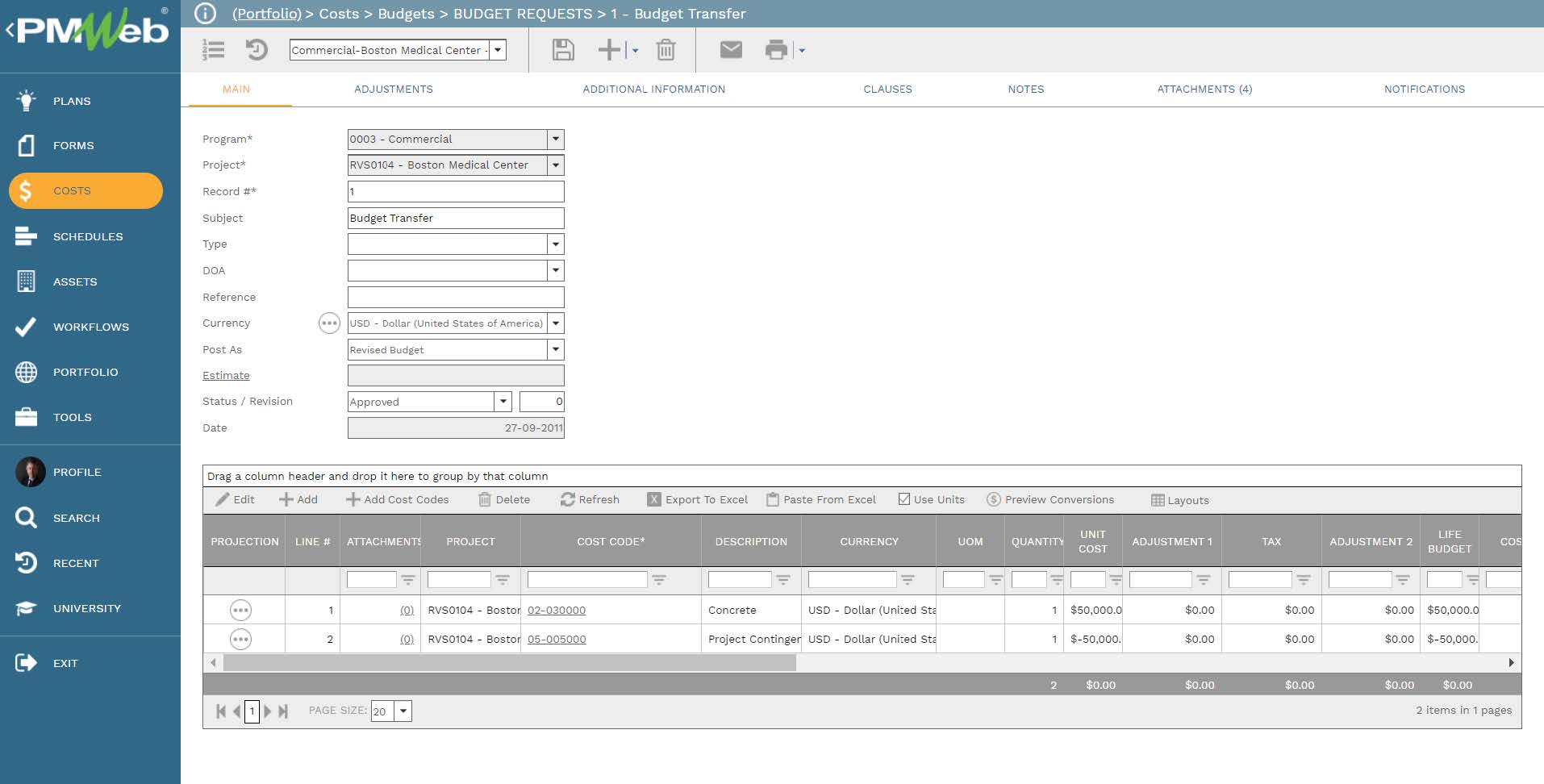Click the plus icon to add record

609,50
